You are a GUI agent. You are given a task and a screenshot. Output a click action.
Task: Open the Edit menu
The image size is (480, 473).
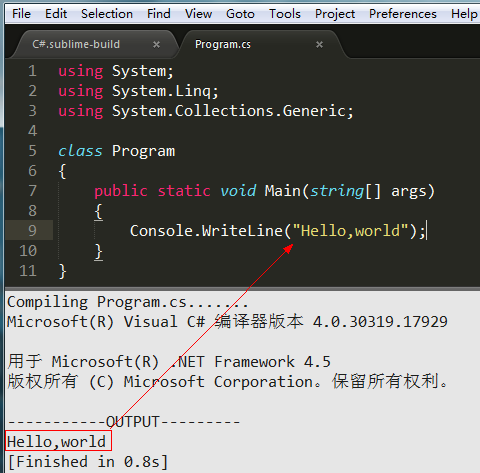(56, 14)
